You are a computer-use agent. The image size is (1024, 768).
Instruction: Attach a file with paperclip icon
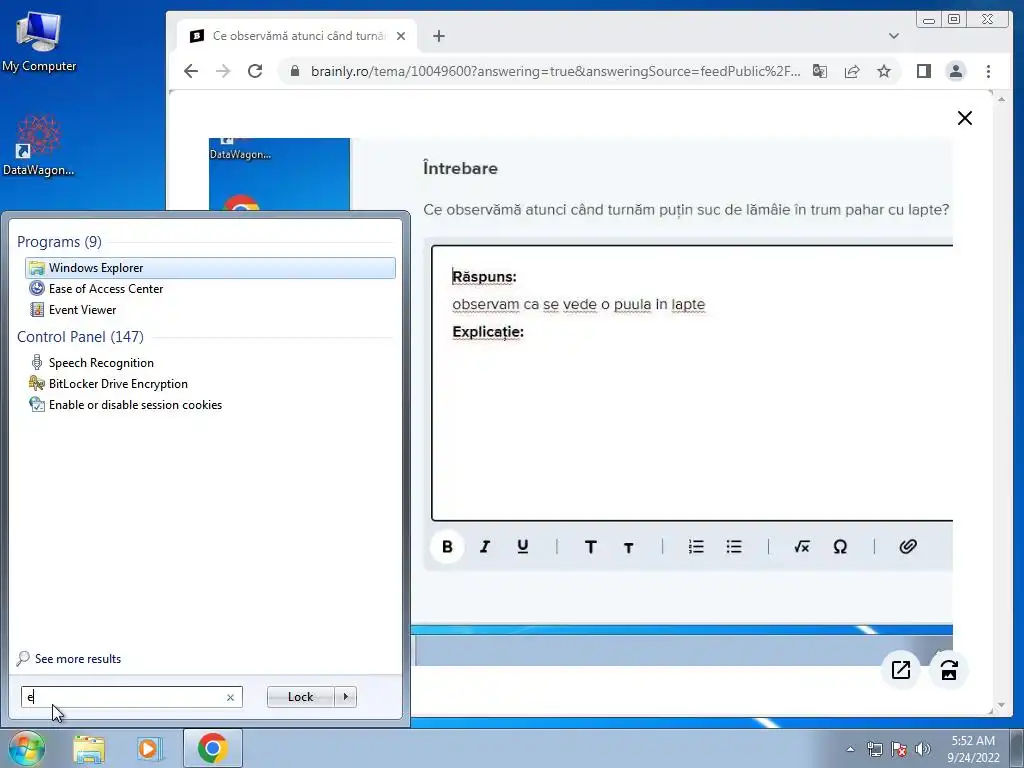coord(908,547)
